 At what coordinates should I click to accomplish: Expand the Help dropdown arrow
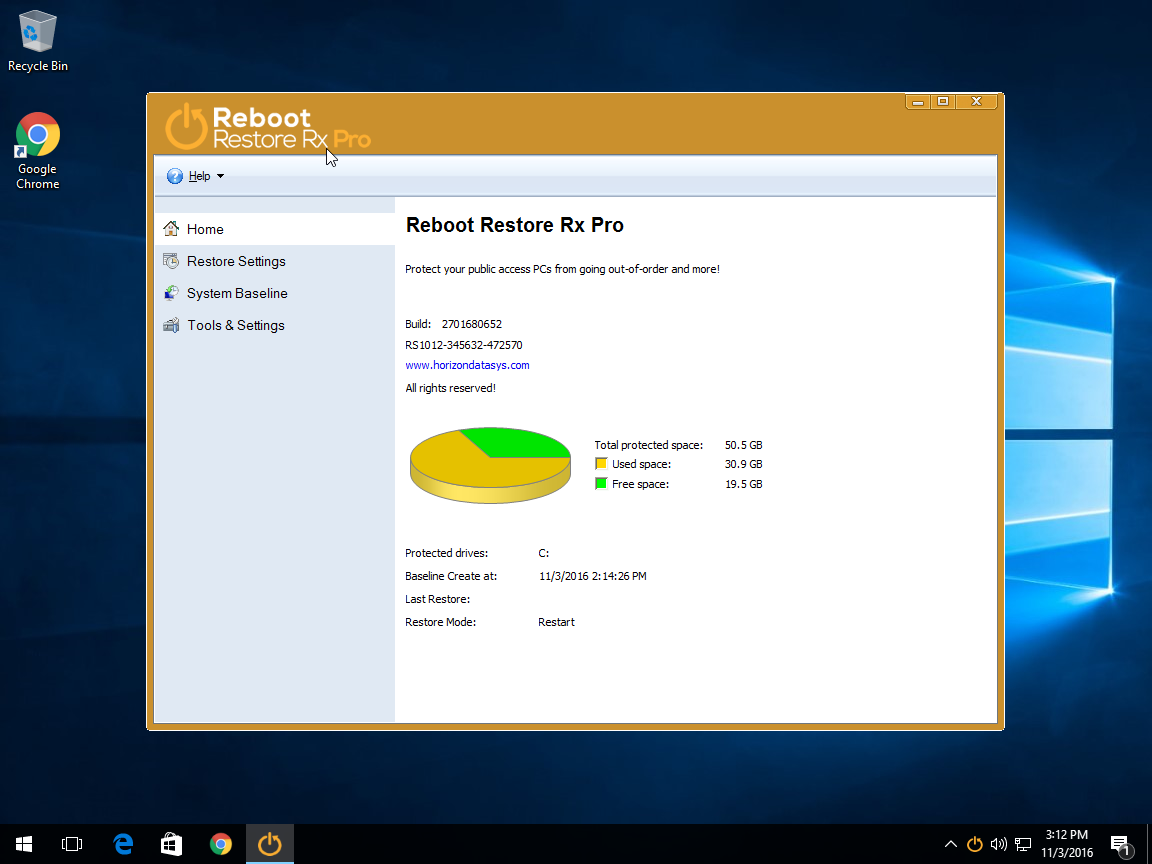pyautogui.click(x=221, y=177)
